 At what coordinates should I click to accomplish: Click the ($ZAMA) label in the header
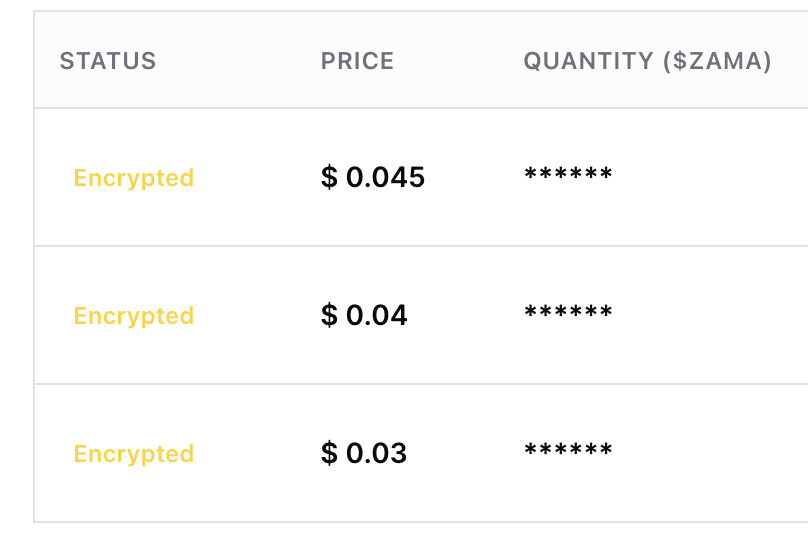coord(717,61)
